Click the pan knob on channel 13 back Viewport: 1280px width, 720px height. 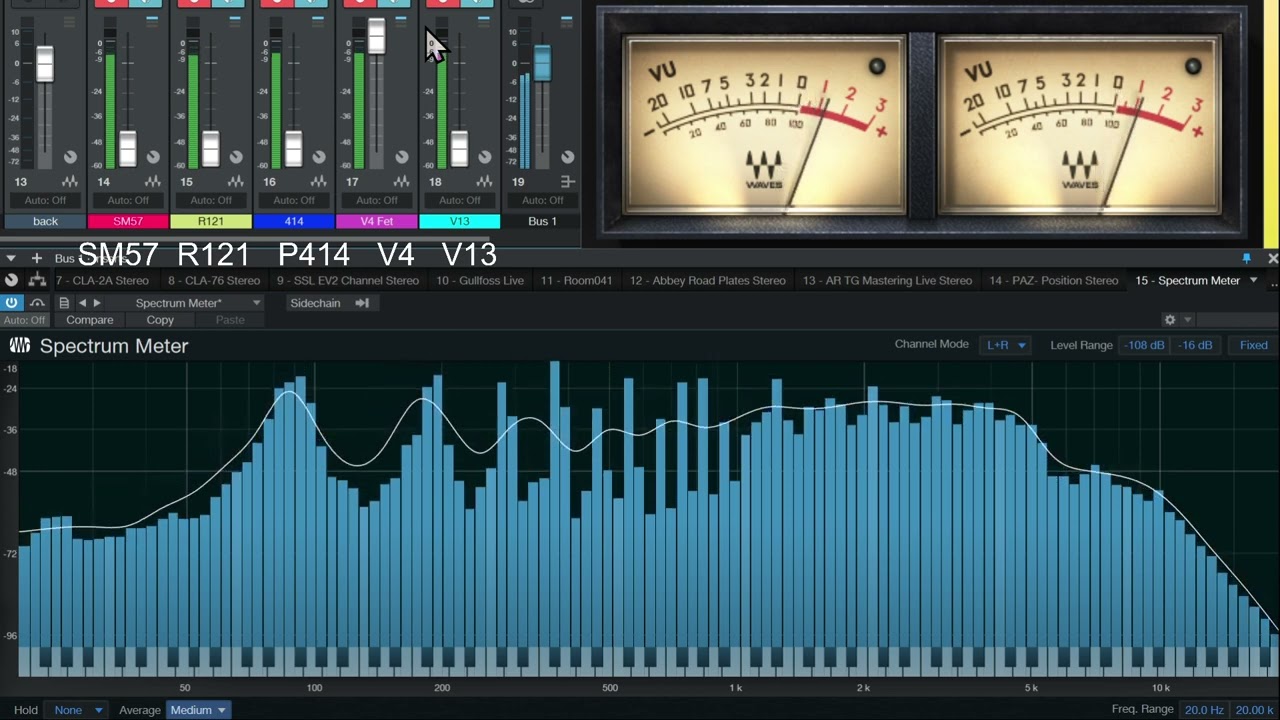pyautogui.click(x=70, y=157)
